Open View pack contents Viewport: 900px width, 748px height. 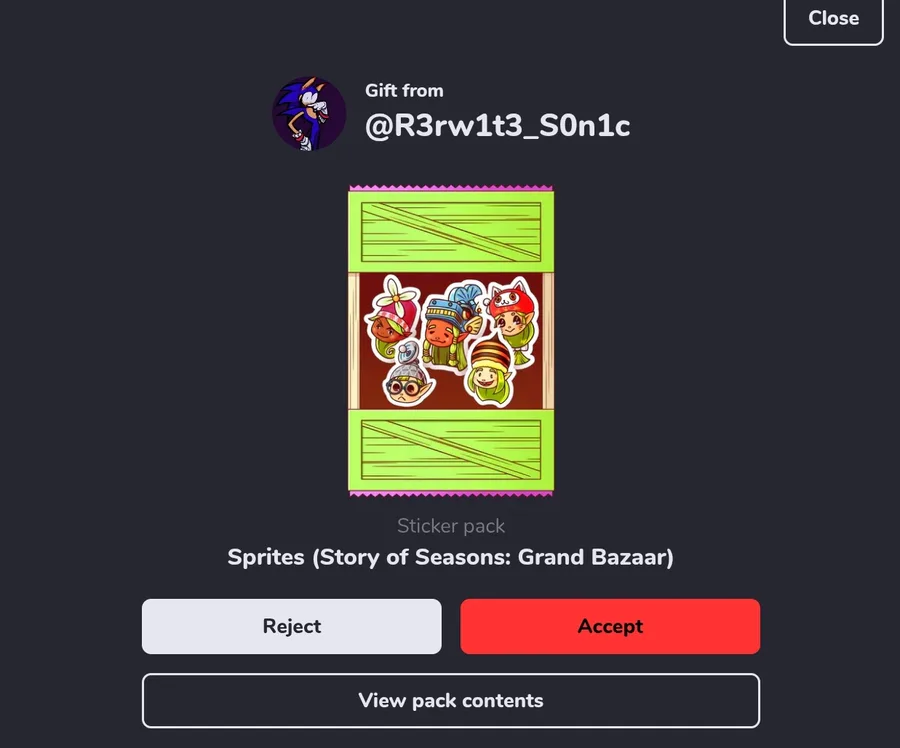pyautogui.click(x=451, y=700)
